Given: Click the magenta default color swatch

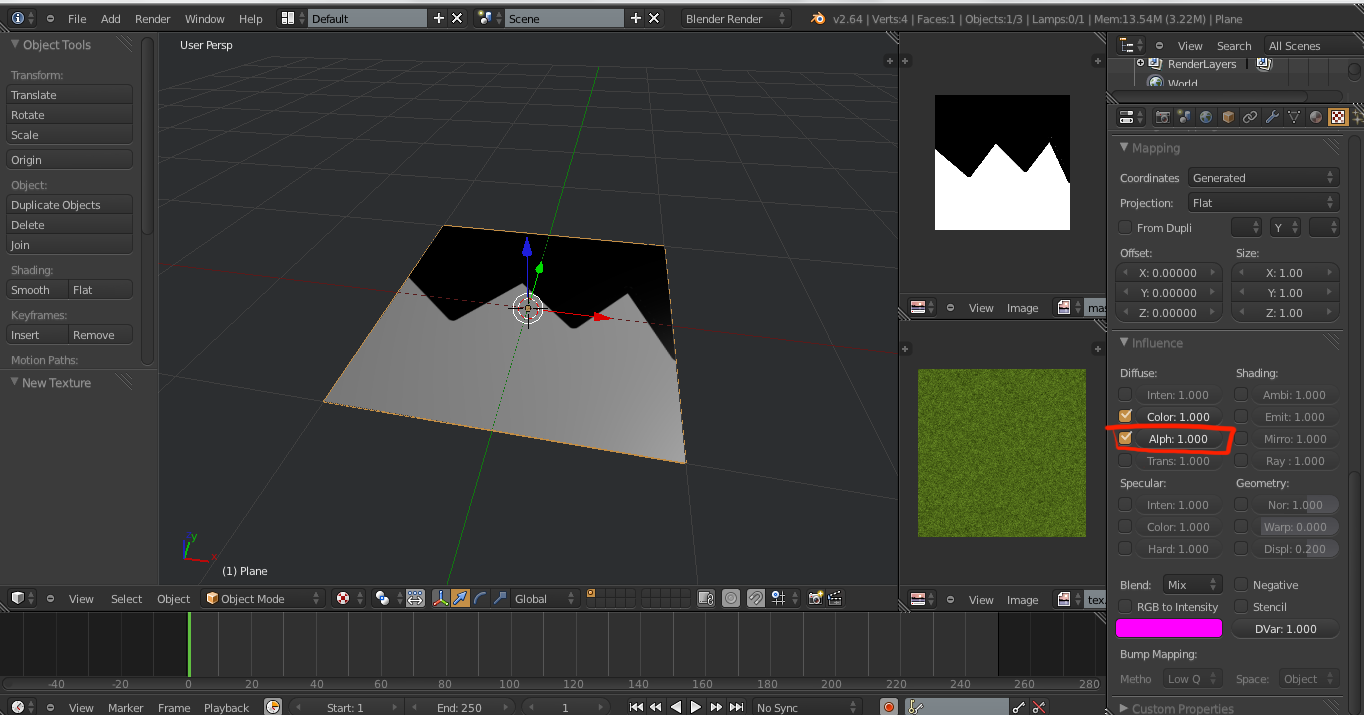Looking at the screenshot, I should click(1168, 629).
